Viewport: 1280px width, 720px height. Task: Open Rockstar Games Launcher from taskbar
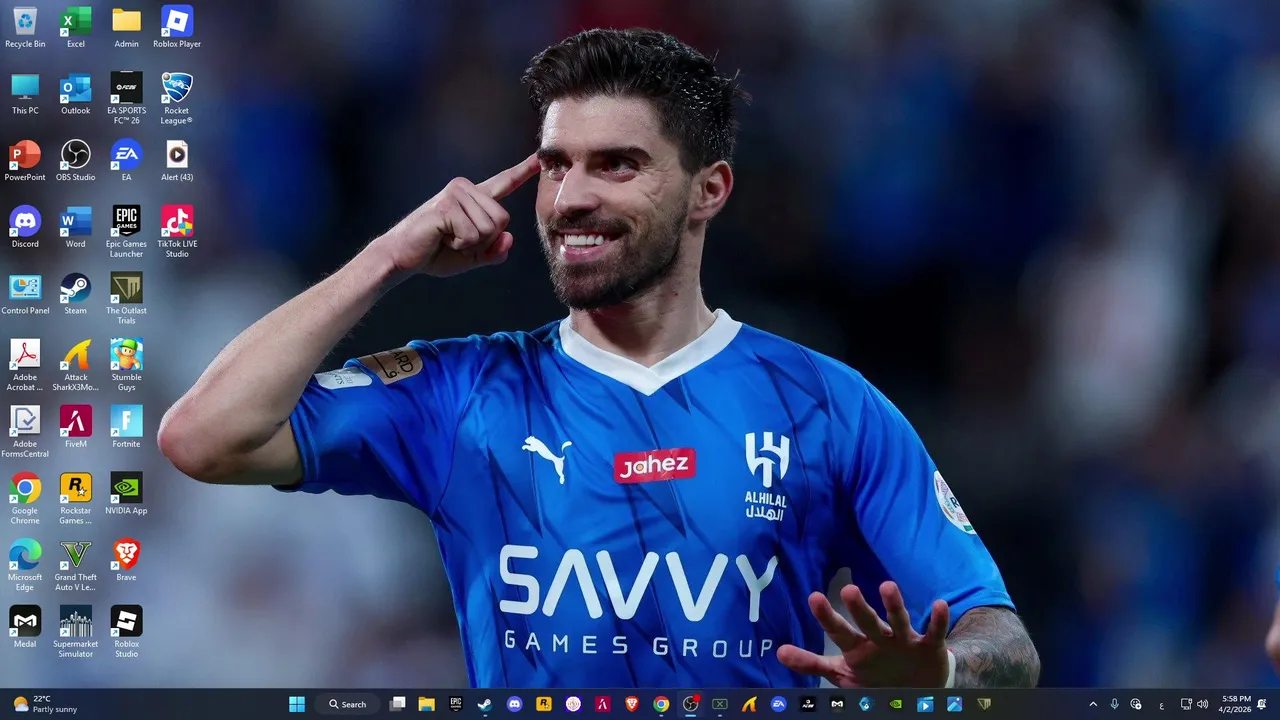click(544, 704)
